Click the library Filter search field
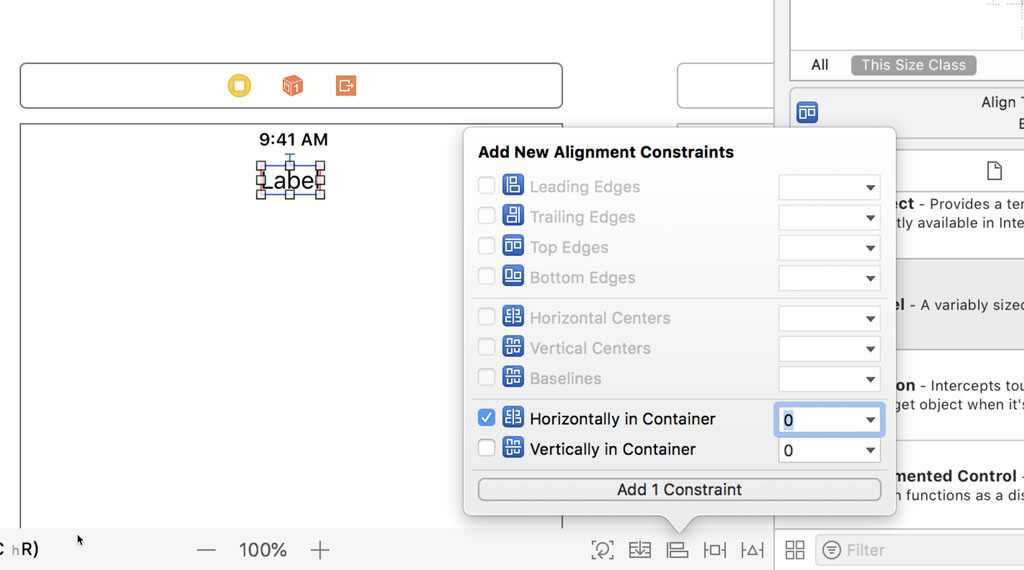 (920, 550)
